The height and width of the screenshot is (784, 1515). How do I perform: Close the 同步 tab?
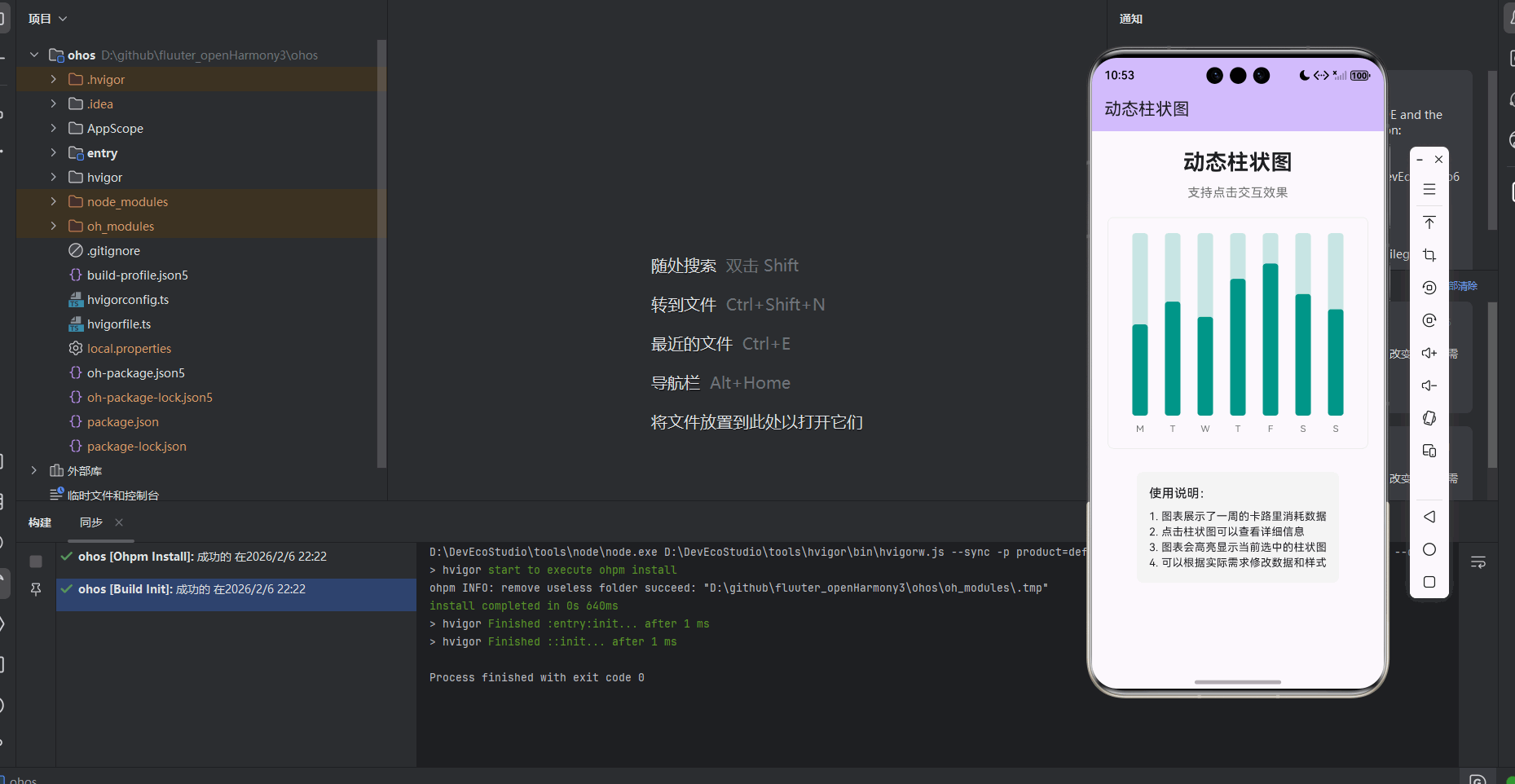coord(119,522)
